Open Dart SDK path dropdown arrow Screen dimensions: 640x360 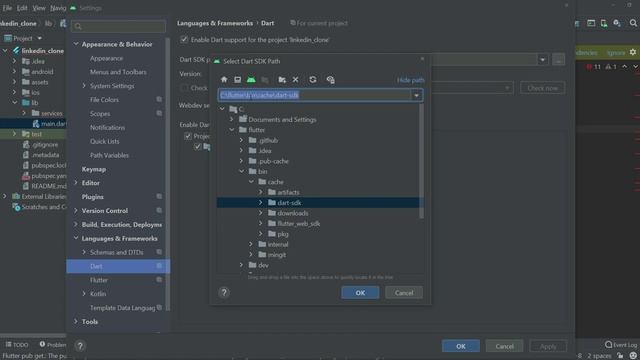[x=542, y=60]
